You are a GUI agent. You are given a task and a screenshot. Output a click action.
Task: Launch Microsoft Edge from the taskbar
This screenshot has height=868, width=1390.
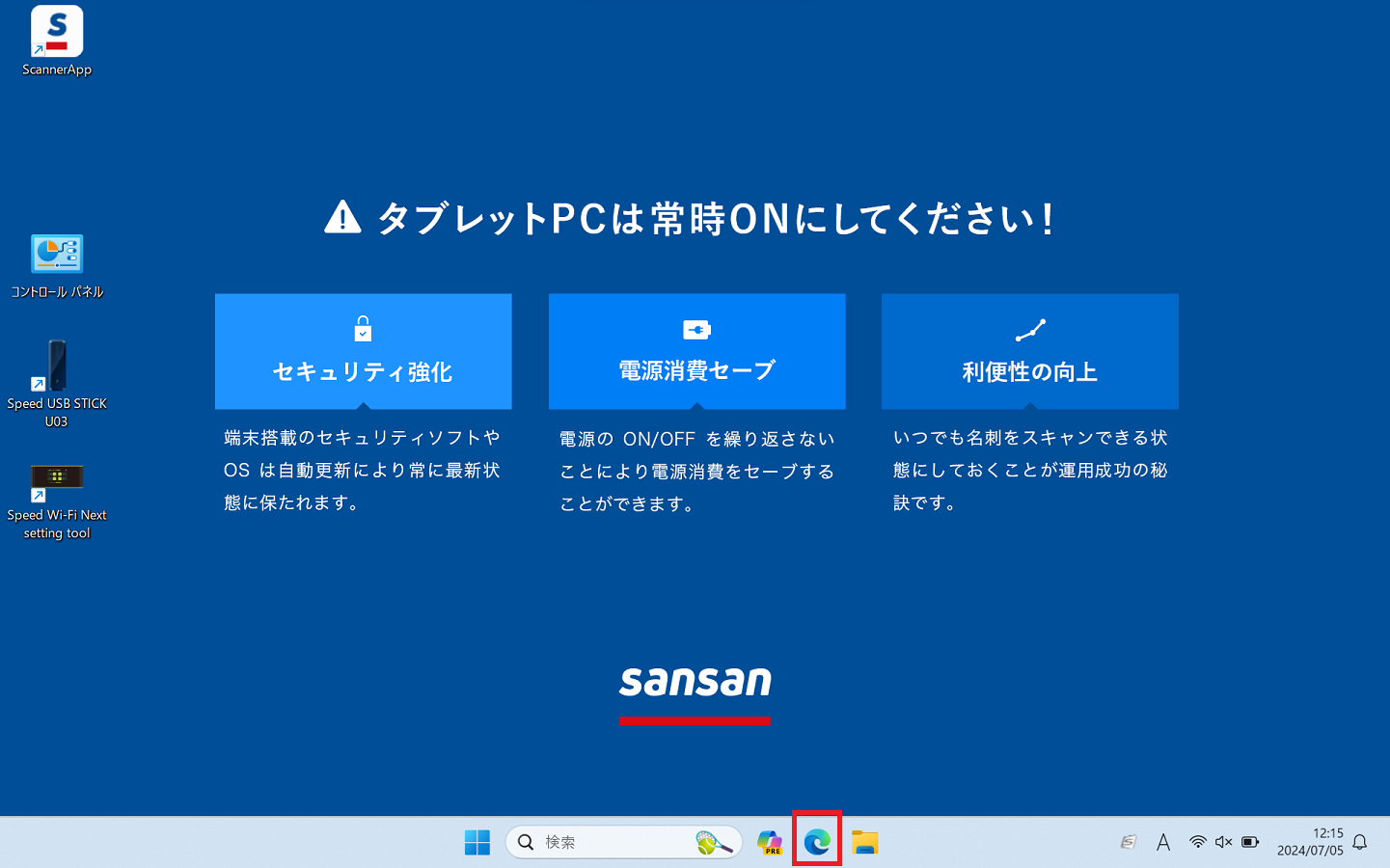[x=817, y=842]
